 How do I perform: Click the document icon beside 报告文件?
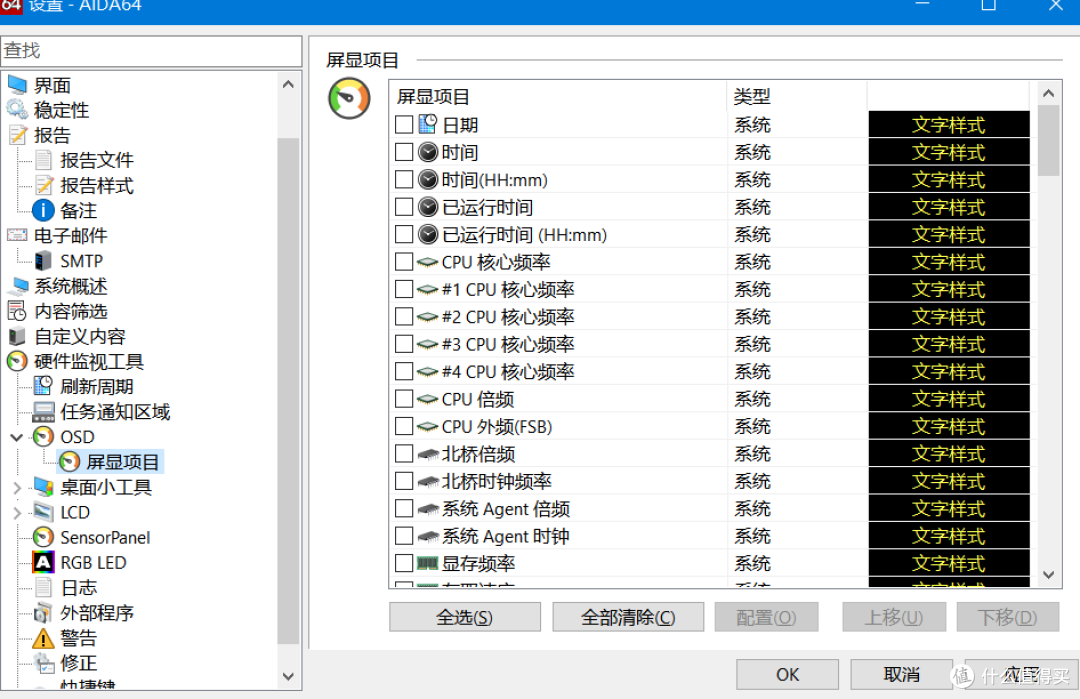pos(43,160)
